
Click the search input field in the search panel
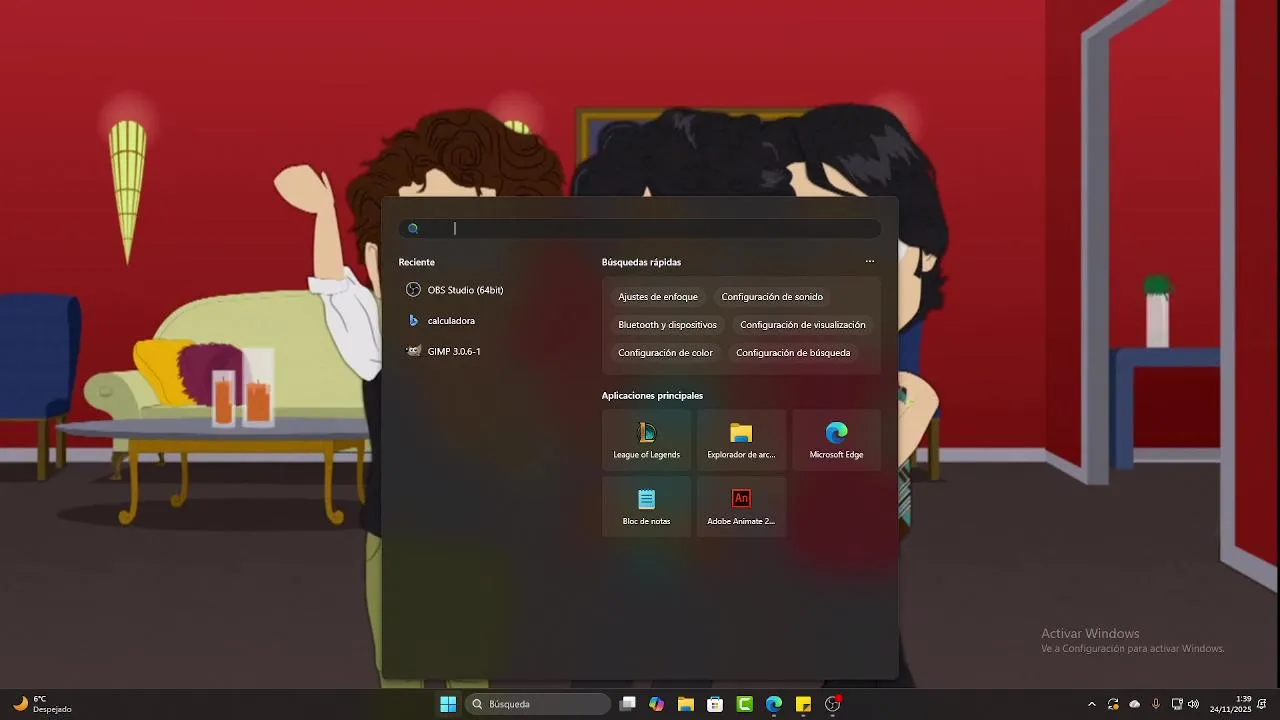pyautogui.click(x=640, y=228)
